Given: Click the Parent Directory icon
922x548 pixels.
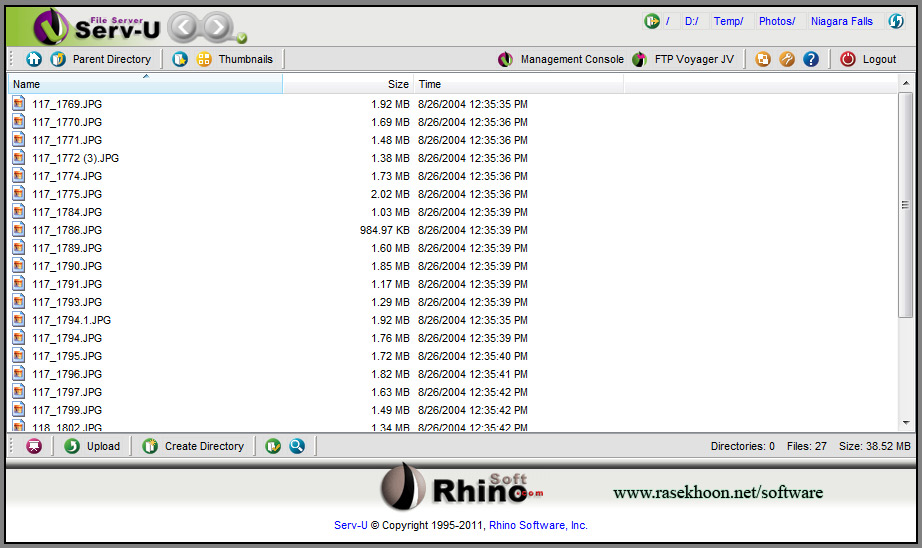Looking at the screenshot, I should [58, 59].
